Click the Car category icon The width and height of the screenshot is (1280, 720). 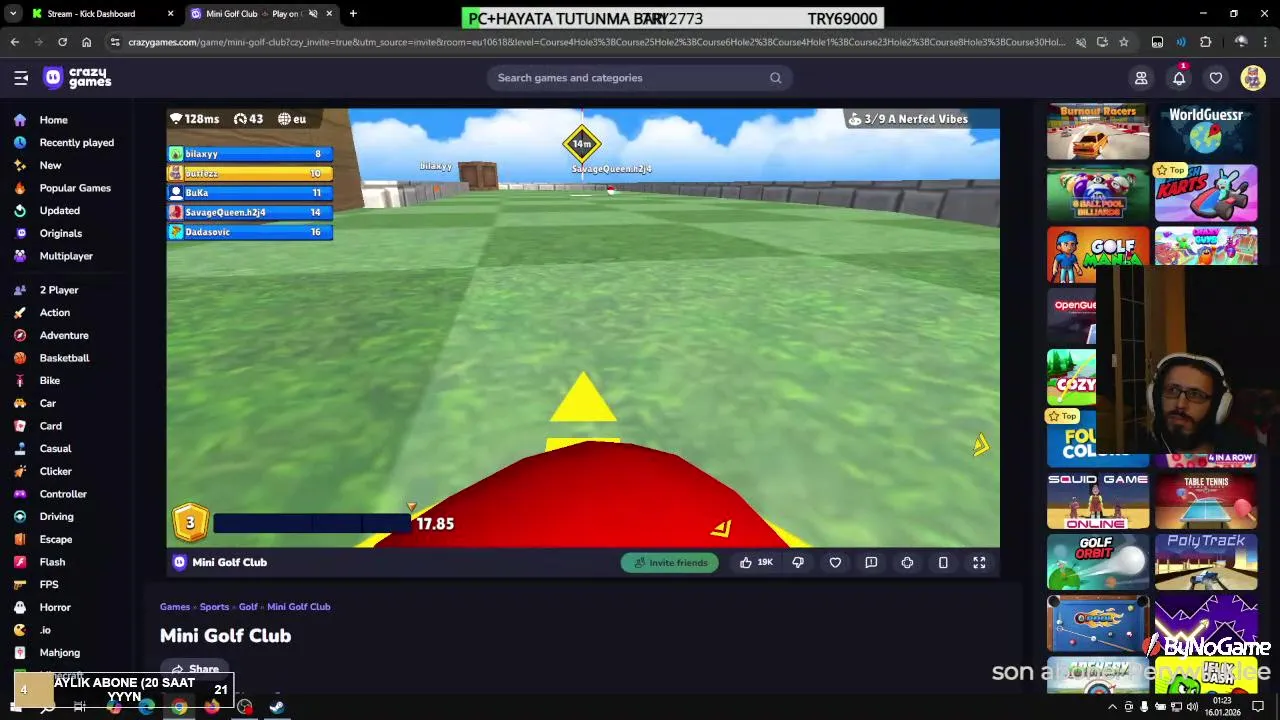20,404
